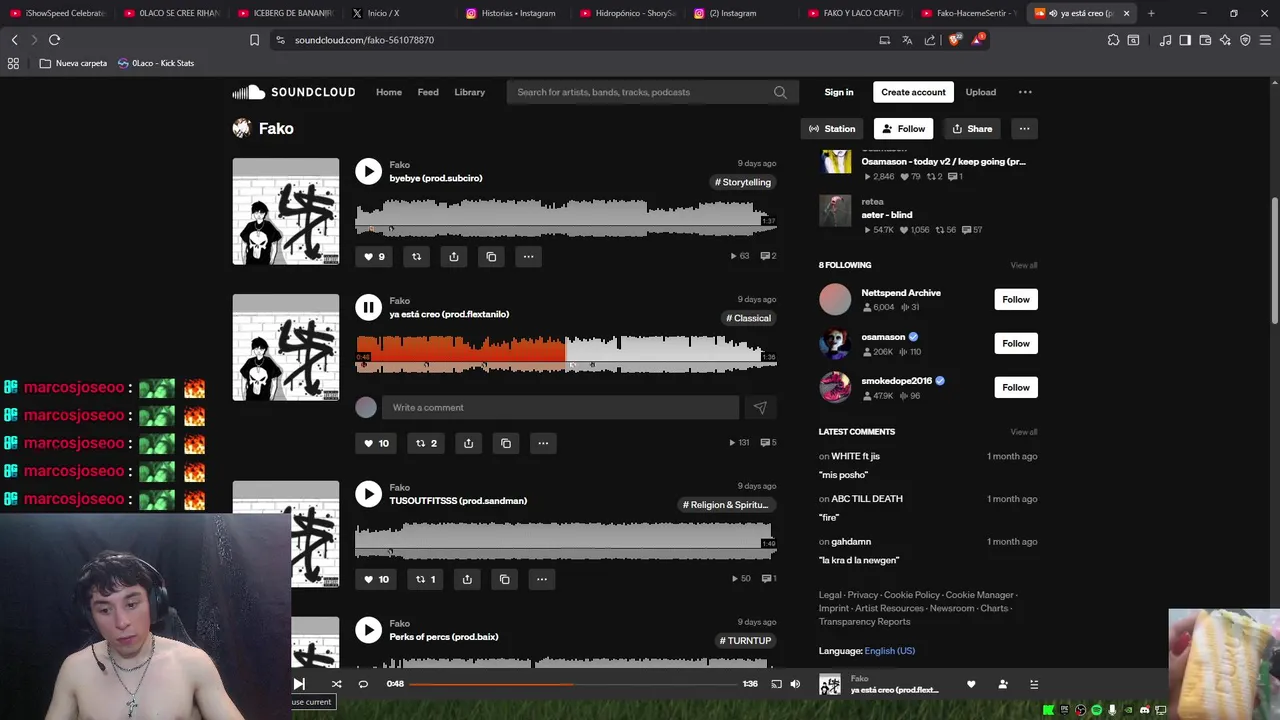Viewport: 1280px width, 720px height.
Task: Change language English (US)
Action: coord(890,651)
